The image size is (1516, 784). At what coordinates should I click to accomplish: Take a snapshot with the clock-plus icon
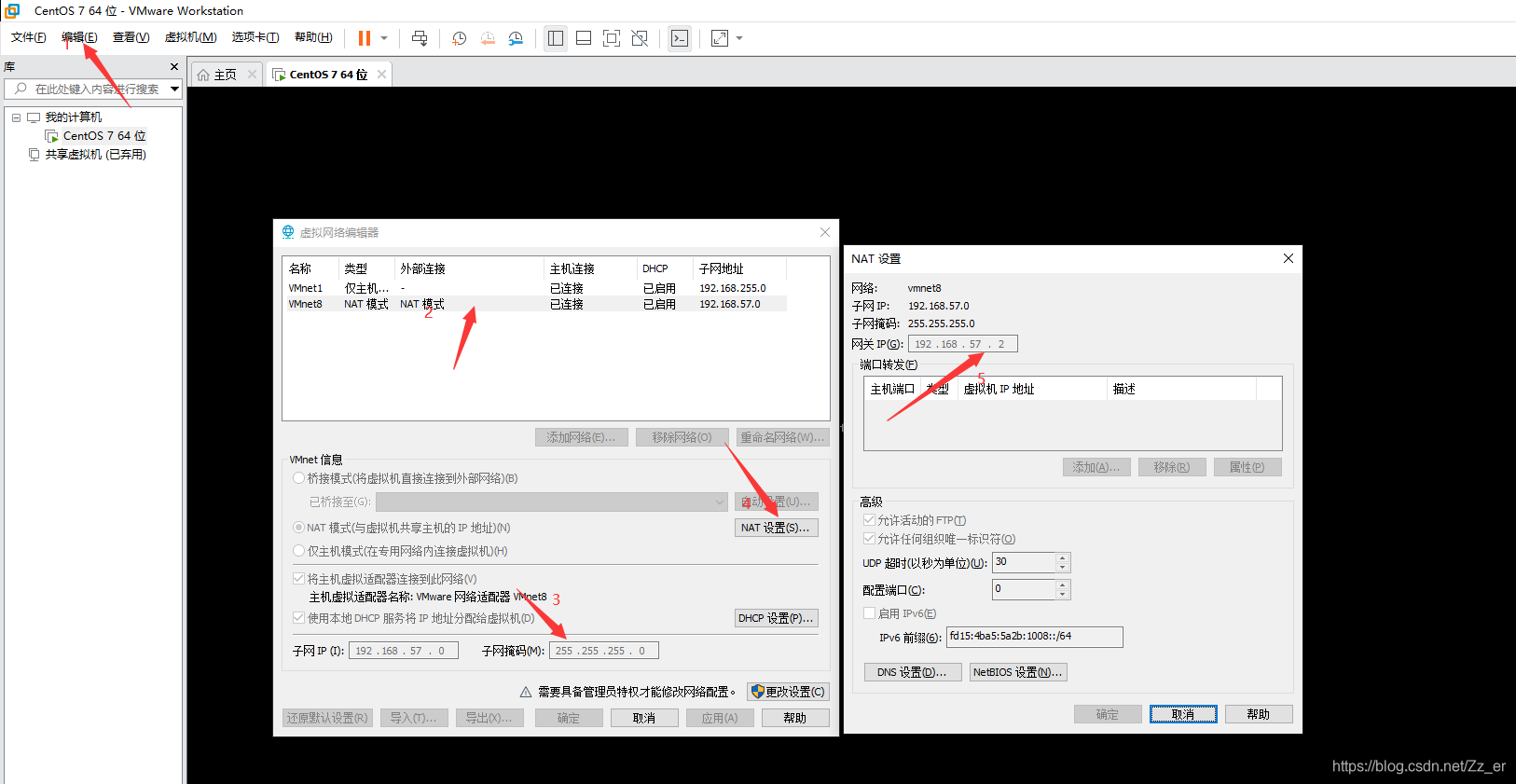click(x=460, y=38)
